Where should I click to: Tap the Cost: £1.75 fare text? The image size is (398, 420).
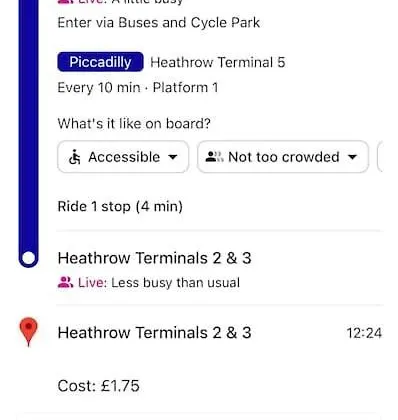click(x=98, y=386)
